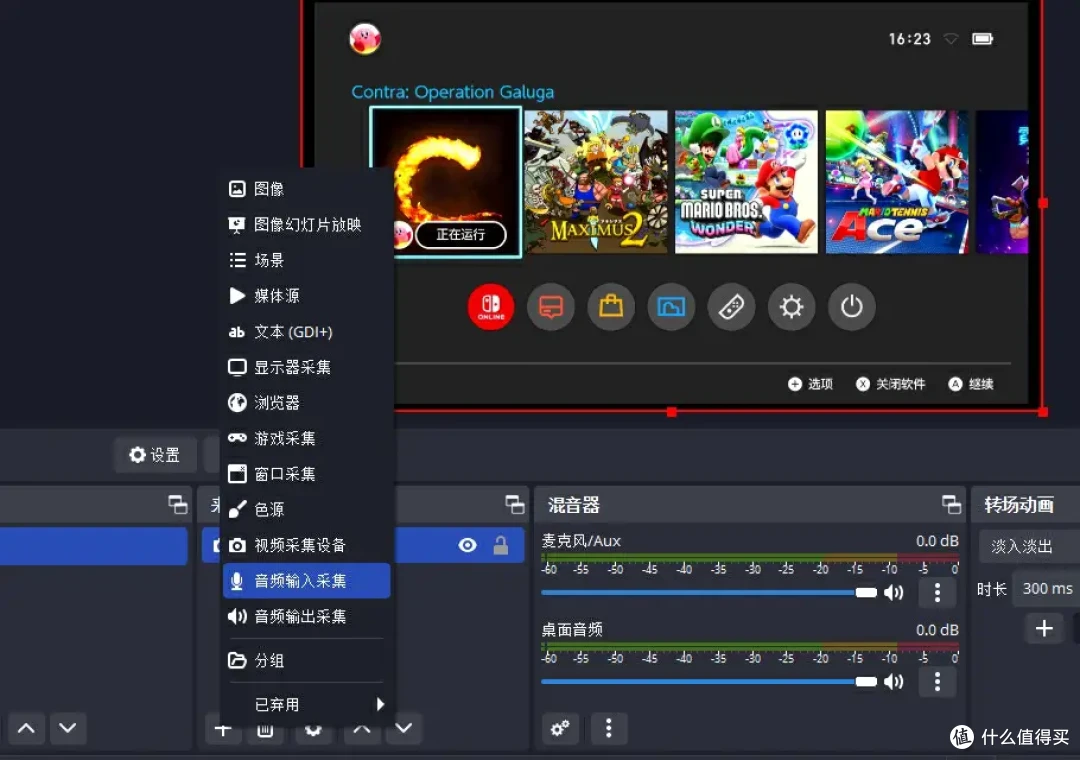
Task: Select the highlighted scene row
Action: coord(94,546)
